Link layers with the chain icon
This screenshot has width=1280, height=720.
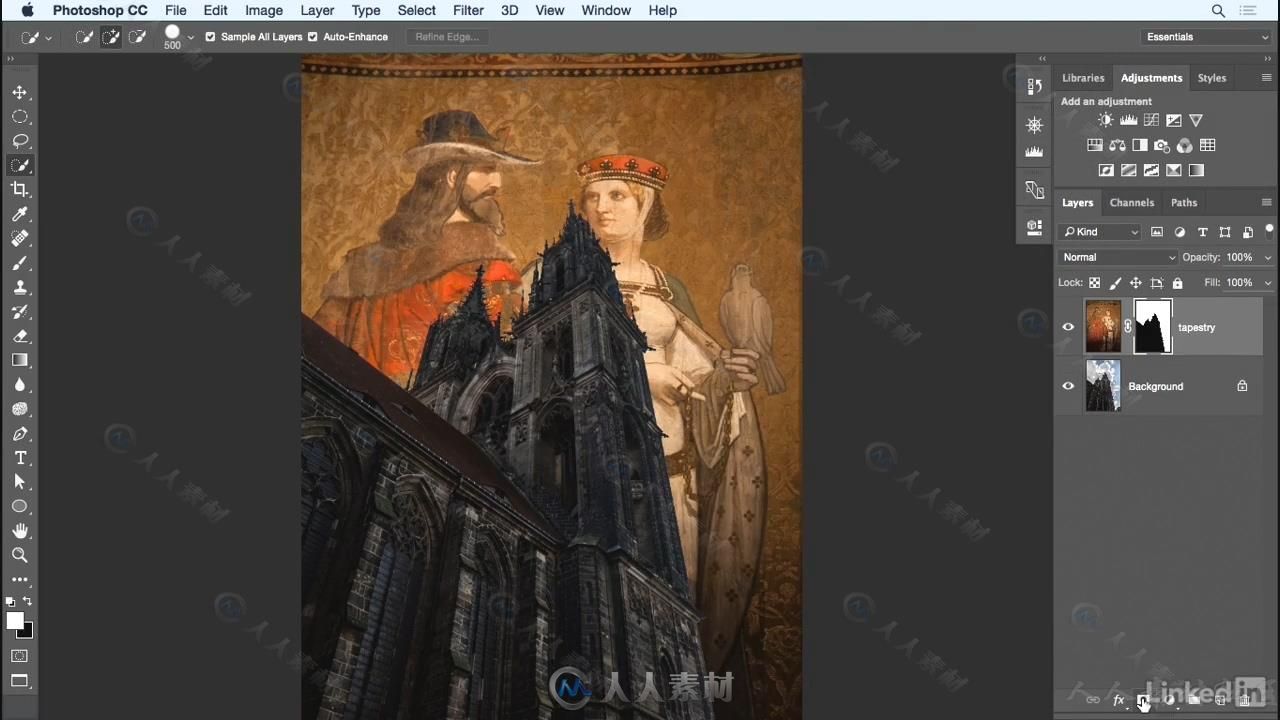pos(1093,700)
